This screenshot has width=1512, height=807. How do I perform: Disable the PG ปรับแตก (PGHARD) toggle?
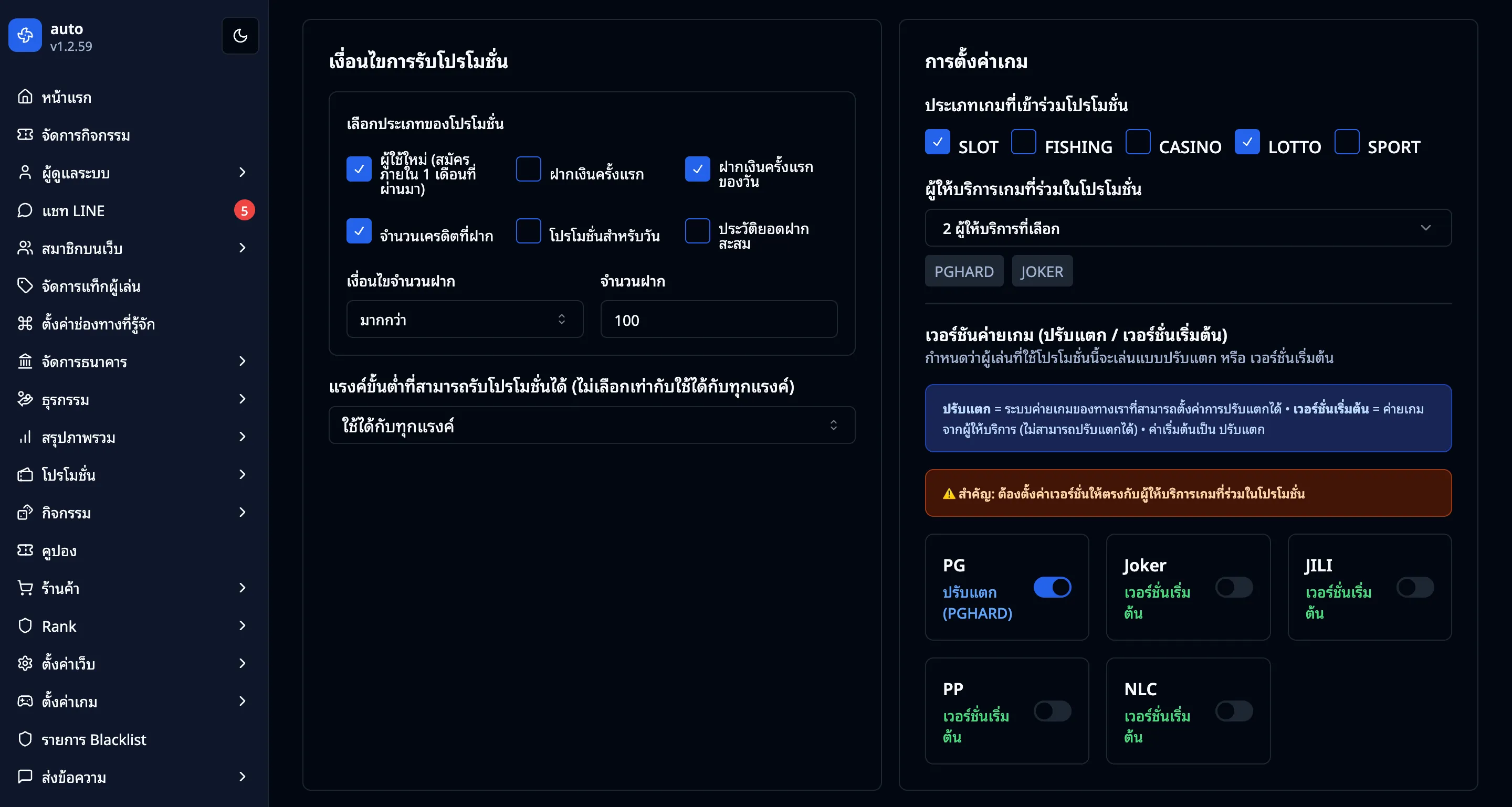(1052, 588)
